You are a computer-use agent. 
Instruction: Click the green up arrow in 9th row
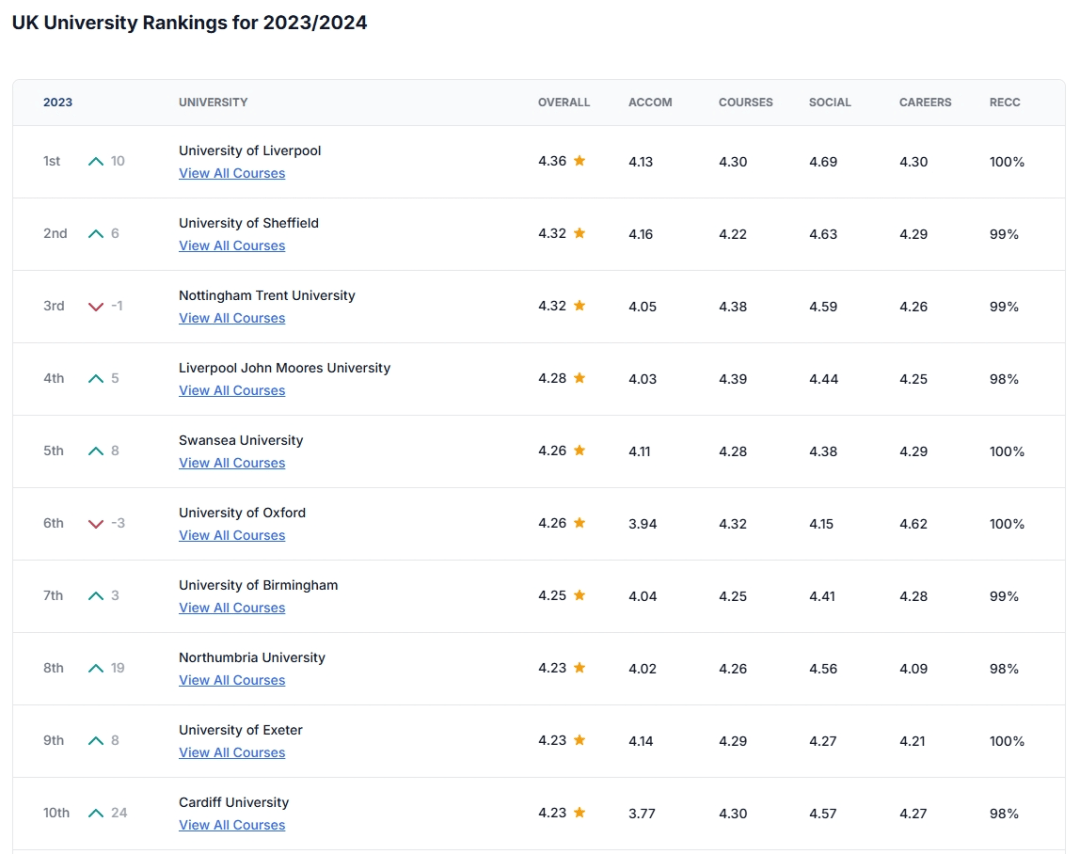click(96, 740)
